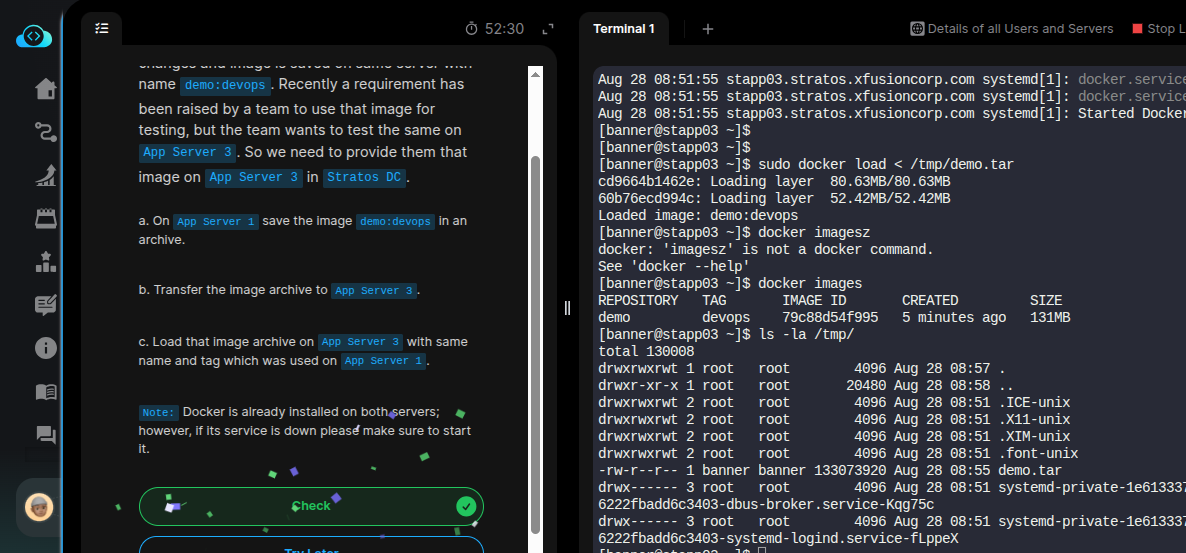Click the globe icon beside Details link
Image resolution: width=1186 pixels, height=553 pixels.
tap(917, 29)
